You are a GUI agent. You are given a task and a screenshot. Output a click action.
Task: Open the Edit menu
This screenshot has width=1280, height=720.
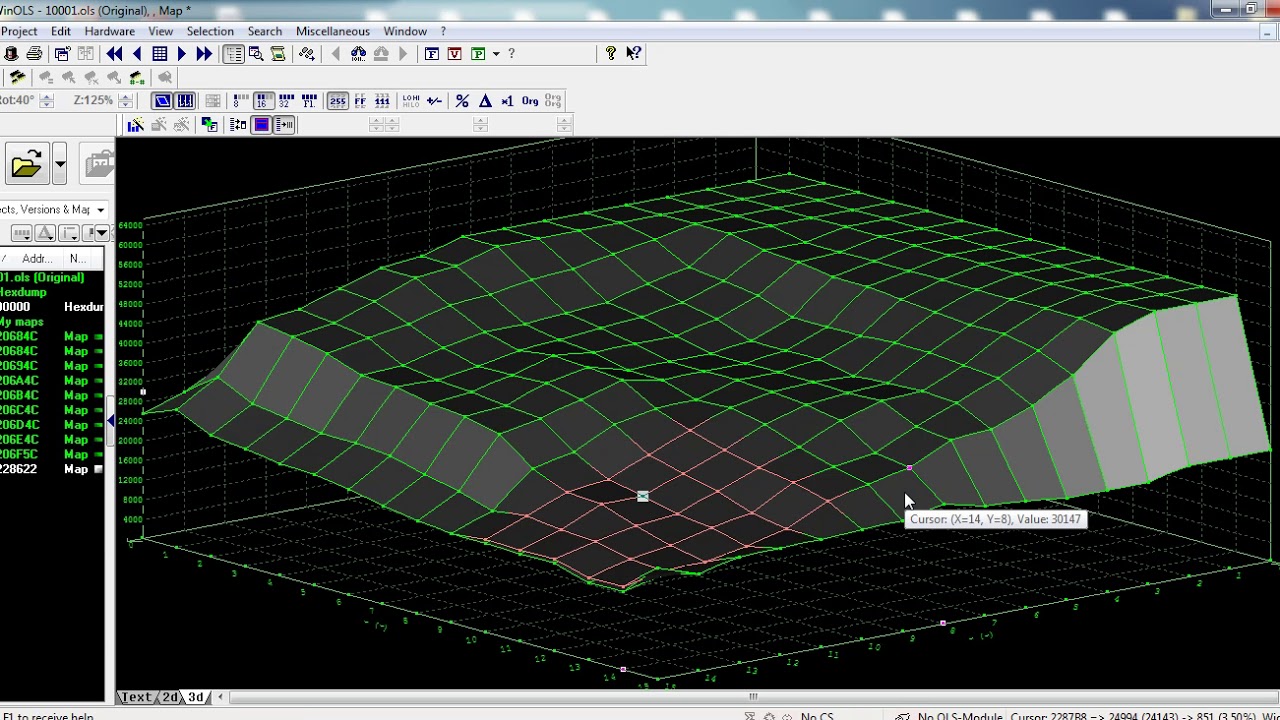(x=61, y=31)
